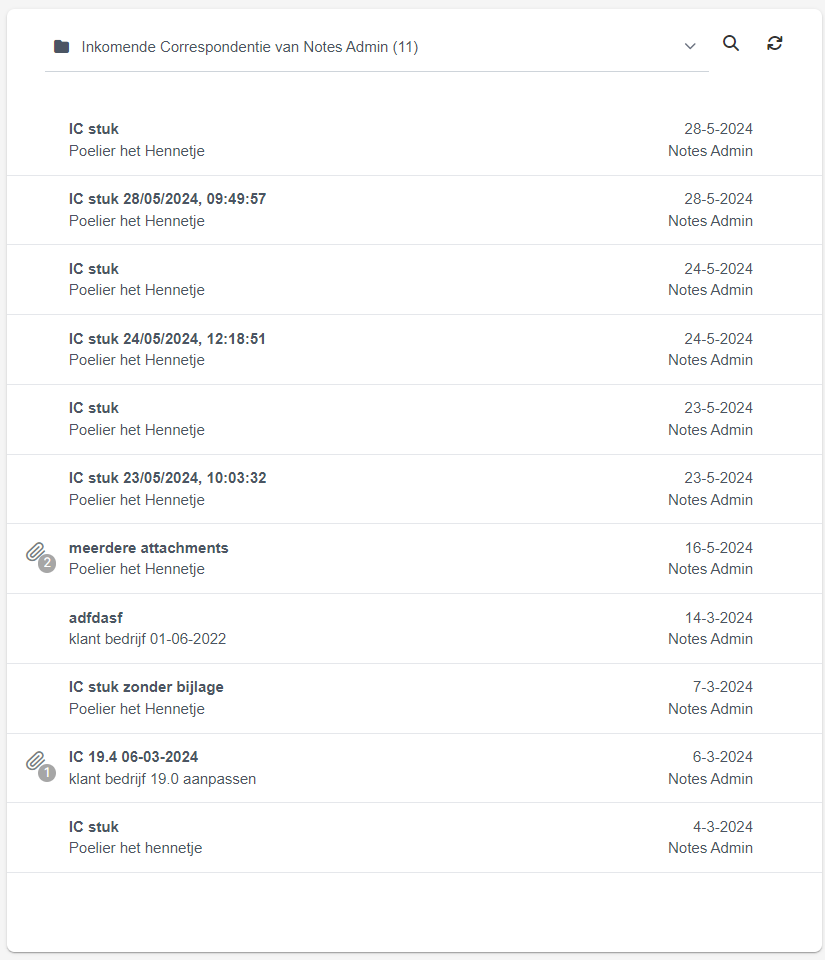
Task: Click klant bedrijf 19.0 aanpassen subtitle
Action: click(162, 779)
